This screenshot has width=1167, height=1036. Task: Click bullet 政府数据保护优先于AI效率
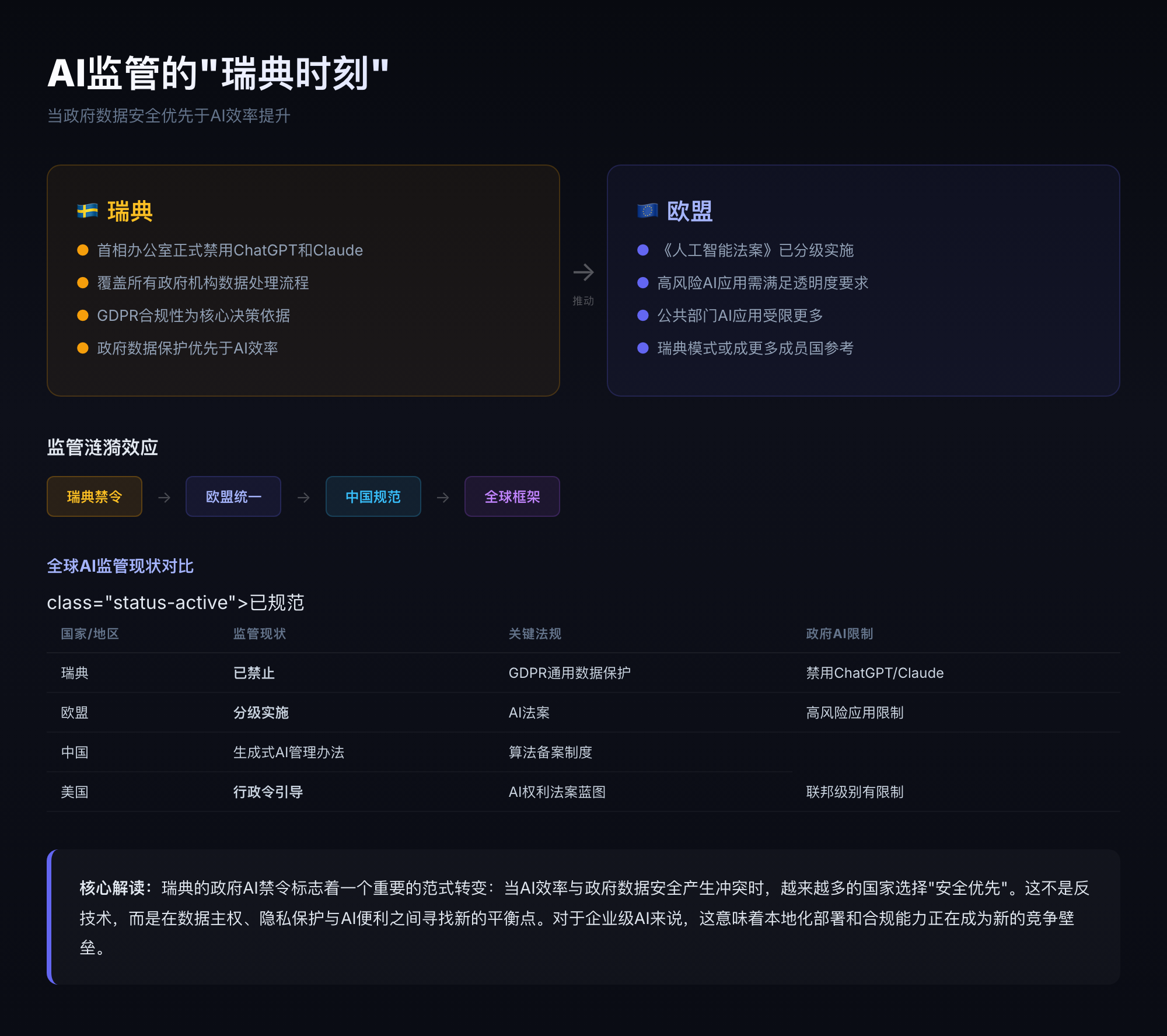coord(187,348)
